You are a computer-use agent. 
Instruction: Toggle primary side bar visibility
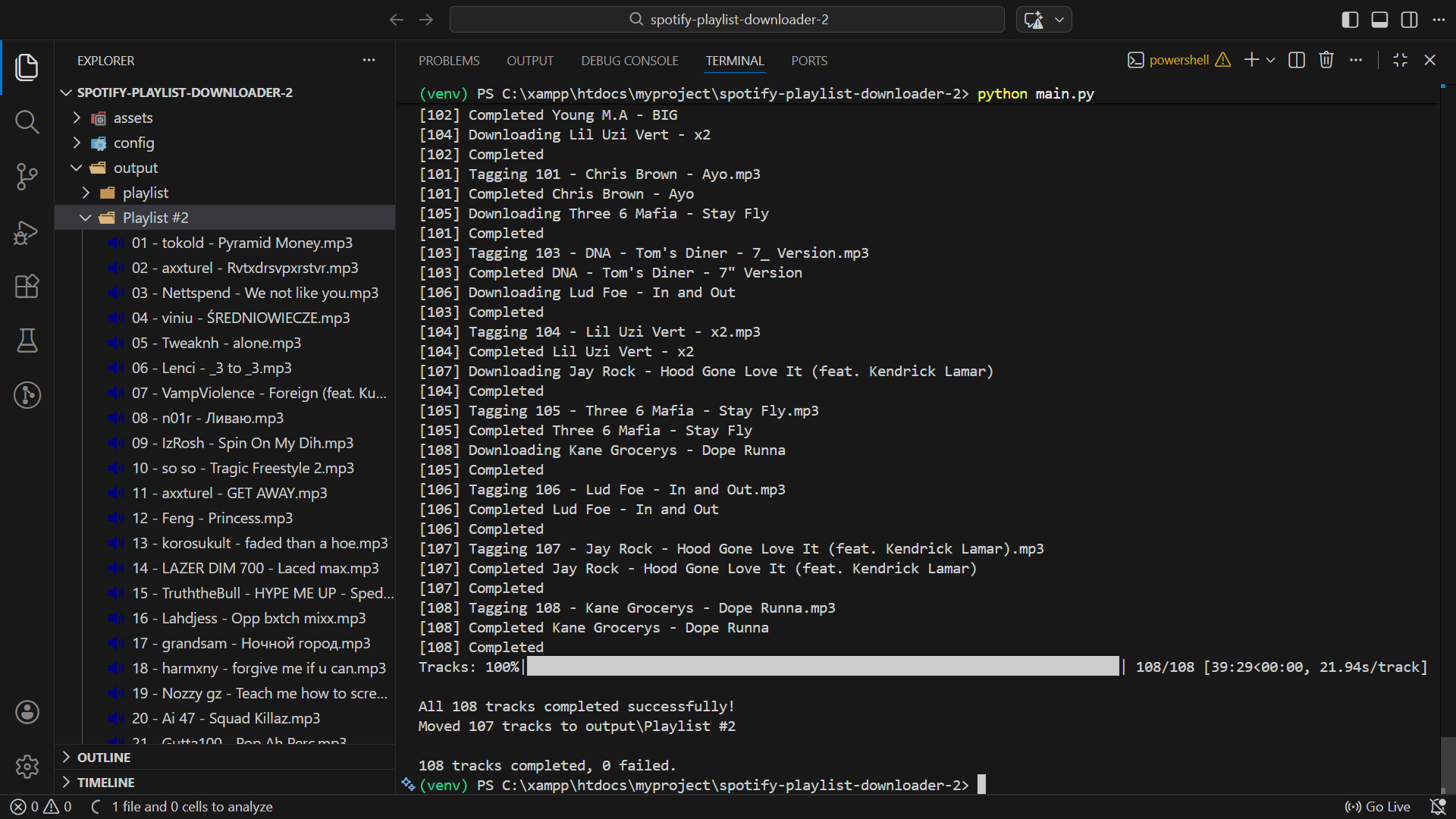pos(1350,20)
